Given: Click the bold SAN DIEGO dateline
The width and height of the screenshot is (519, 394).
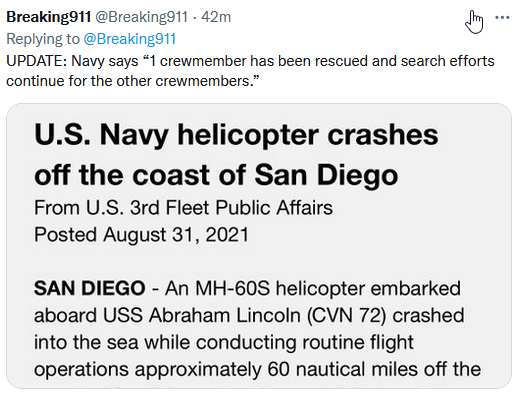Looking at the screenshot, I should [x=89, y=288].
